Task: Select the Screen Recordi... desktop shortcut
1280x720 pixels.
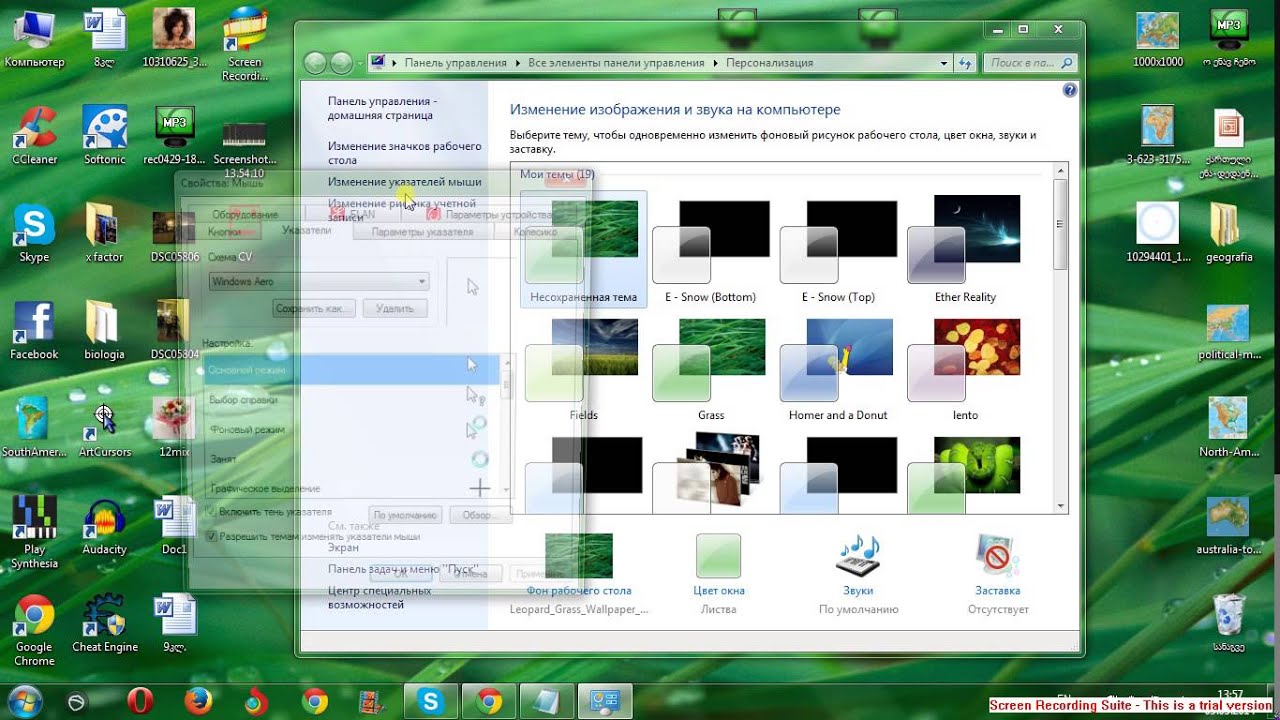Action: 245,45
